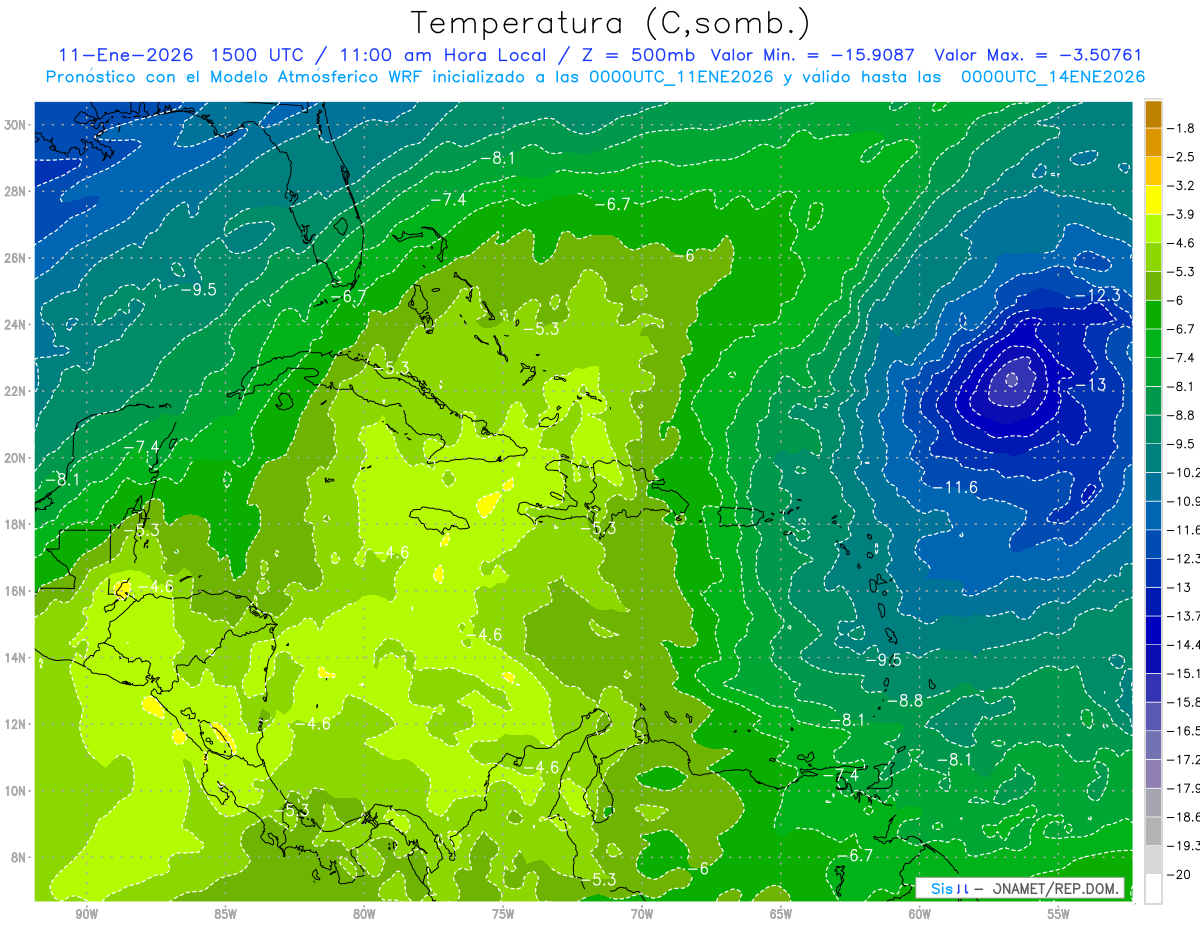
Task: Click the "20N" latitude axis label
Action: [x=17, y=457]
